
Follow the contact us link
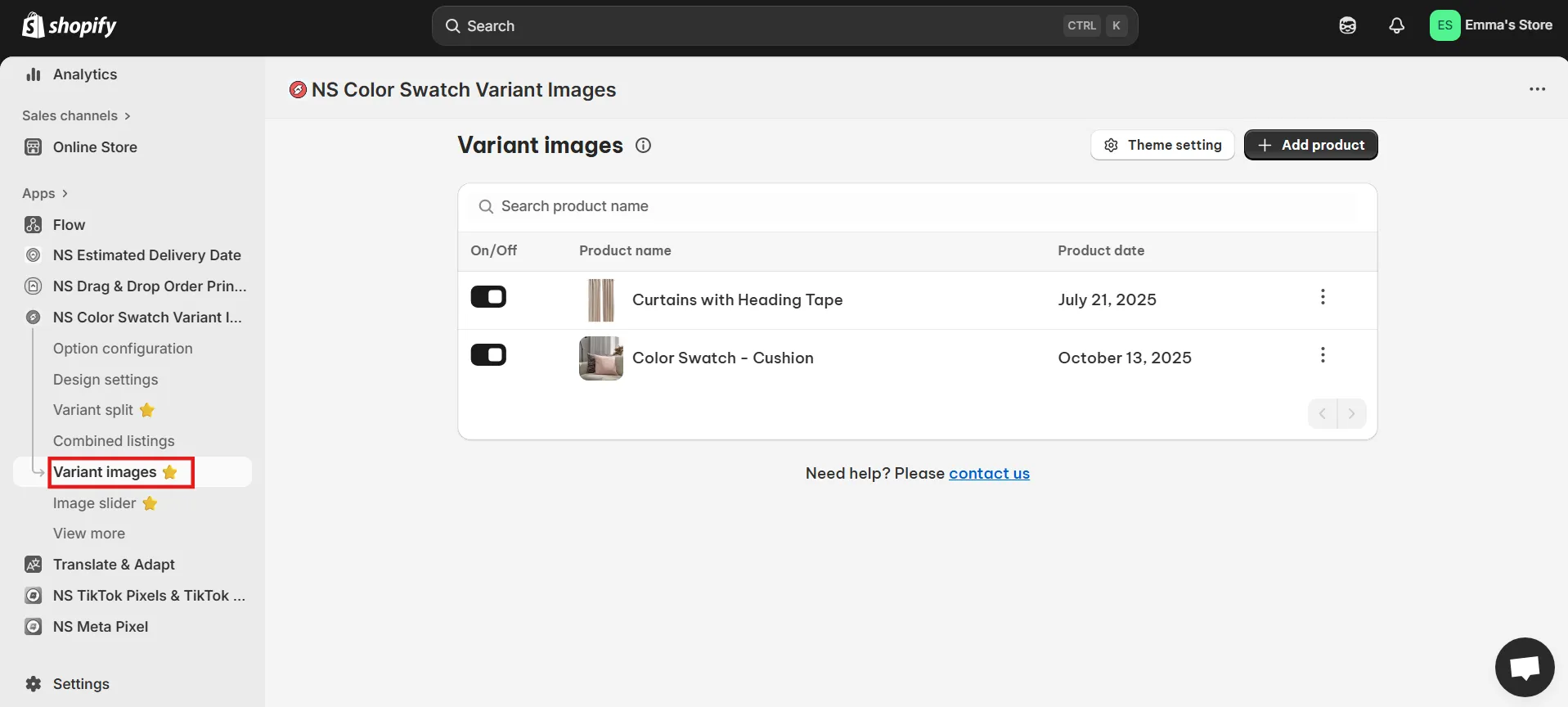(x=989, y=474)
